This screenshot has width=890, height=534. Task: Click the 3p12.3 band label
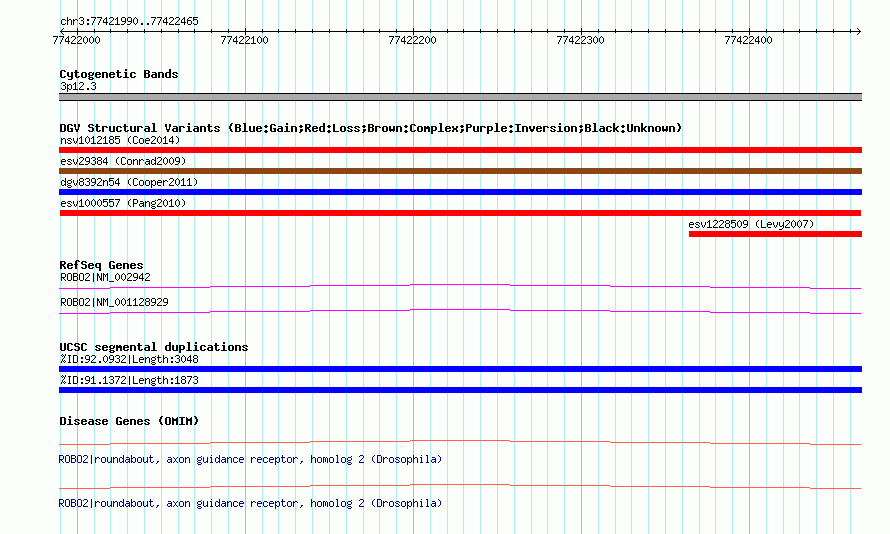78,86
